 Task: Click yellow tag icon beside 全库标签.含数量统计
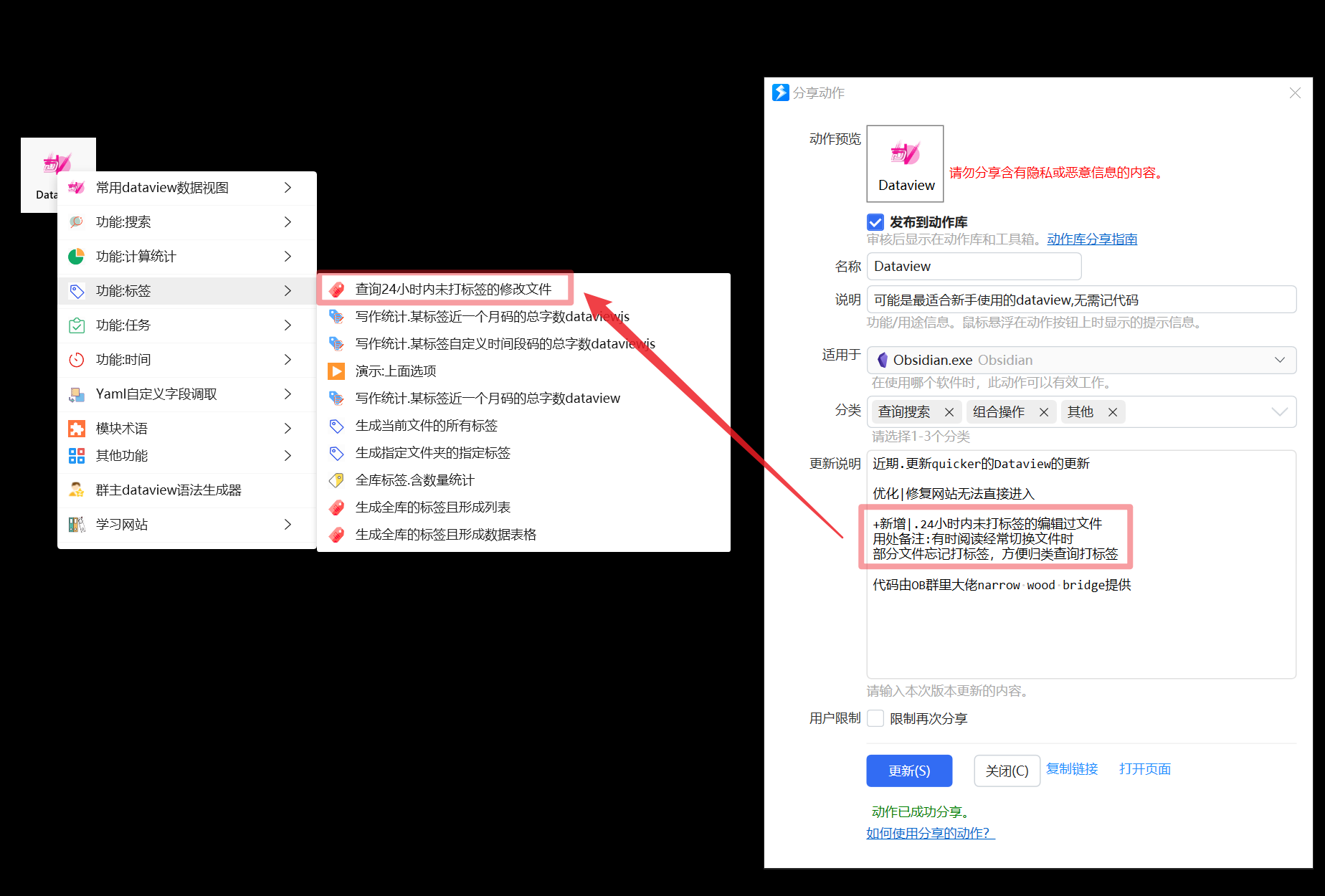[x=336, y=480]
